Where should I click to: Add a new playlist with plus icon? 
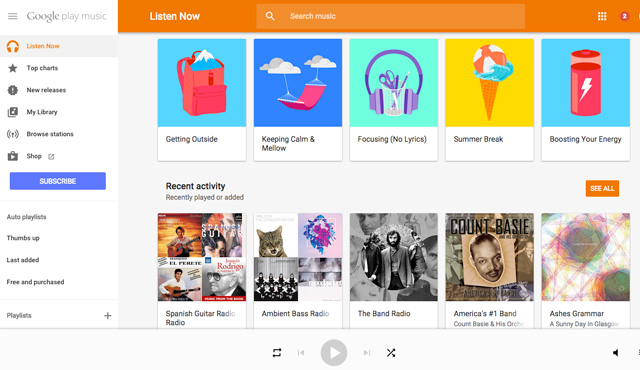pos(107,315)
